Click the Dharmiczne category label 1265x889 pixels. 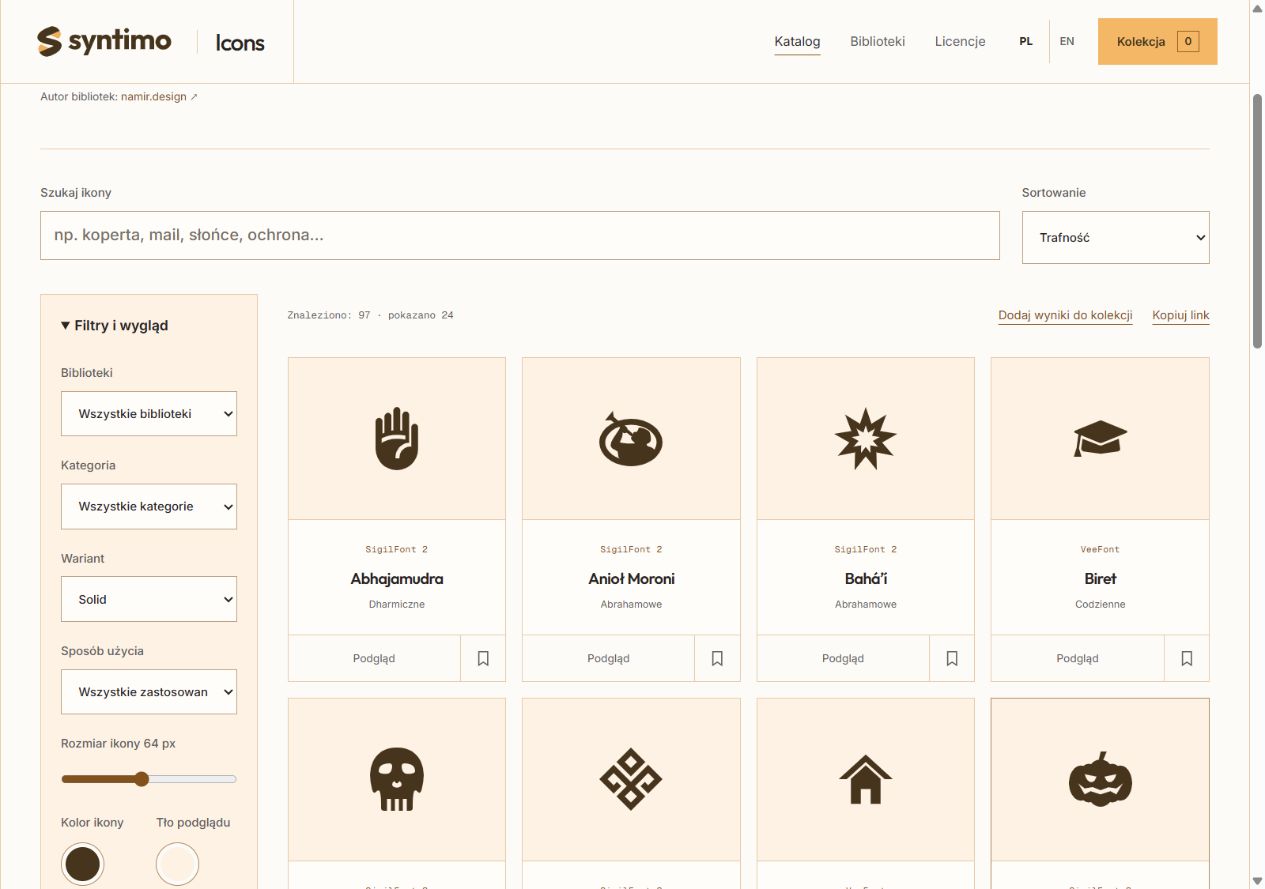tap(397, 605)
